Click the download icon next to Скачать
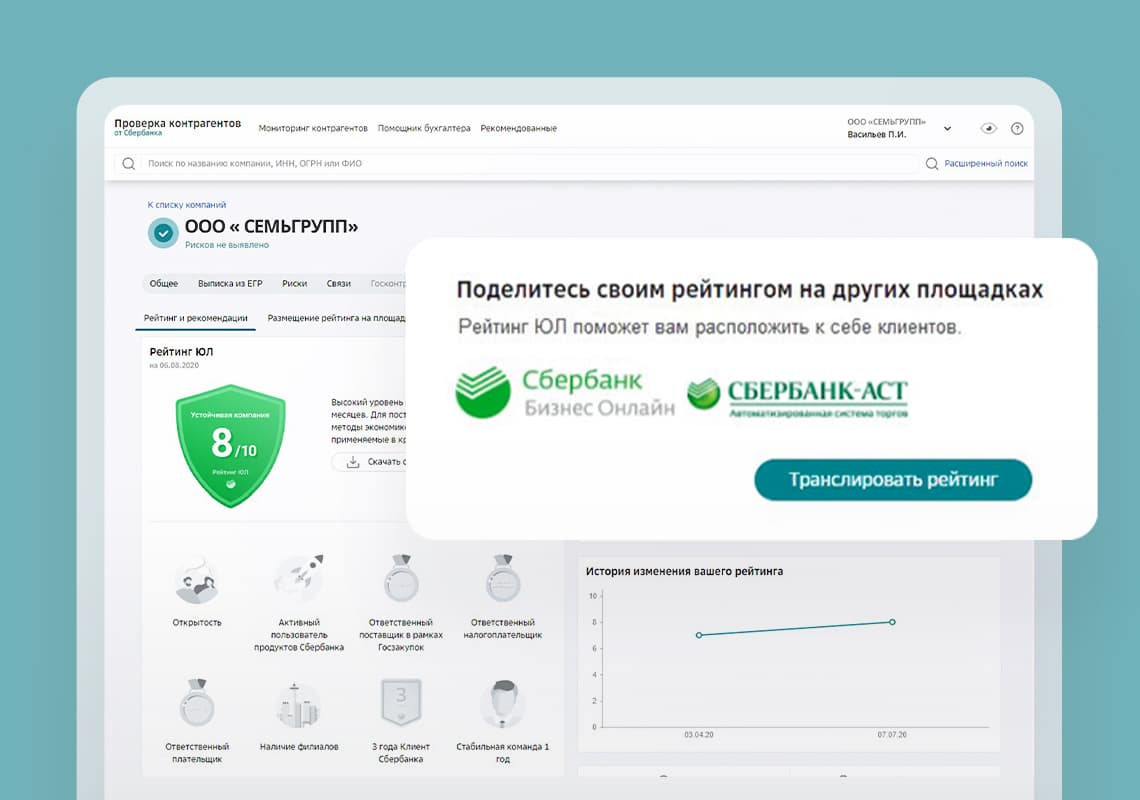The image size is (1140, 800). coord(353,462)
